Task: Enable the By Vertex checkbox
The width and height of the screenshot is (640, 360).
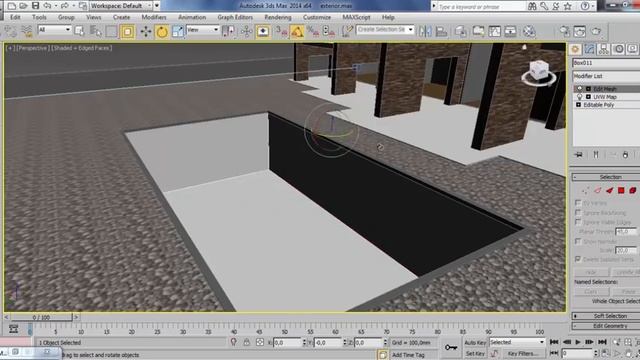Action: point(578,202)
